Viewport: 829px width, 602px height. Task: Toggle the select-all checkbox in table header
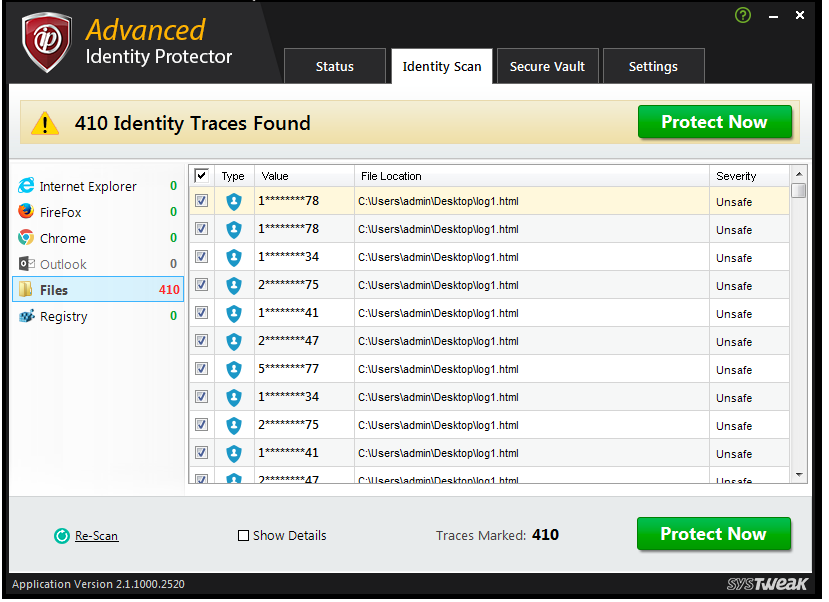point(201,175)
